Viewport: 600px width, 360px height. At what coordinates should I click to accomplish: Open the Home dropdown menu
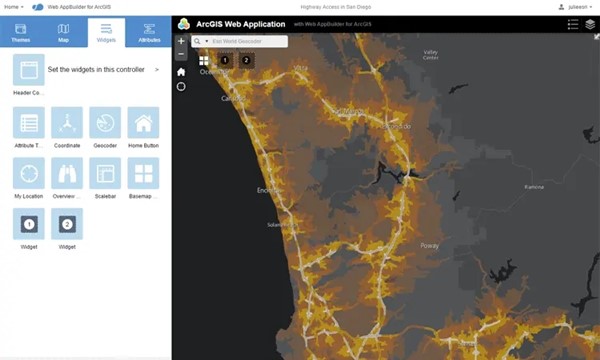[13, 7]
